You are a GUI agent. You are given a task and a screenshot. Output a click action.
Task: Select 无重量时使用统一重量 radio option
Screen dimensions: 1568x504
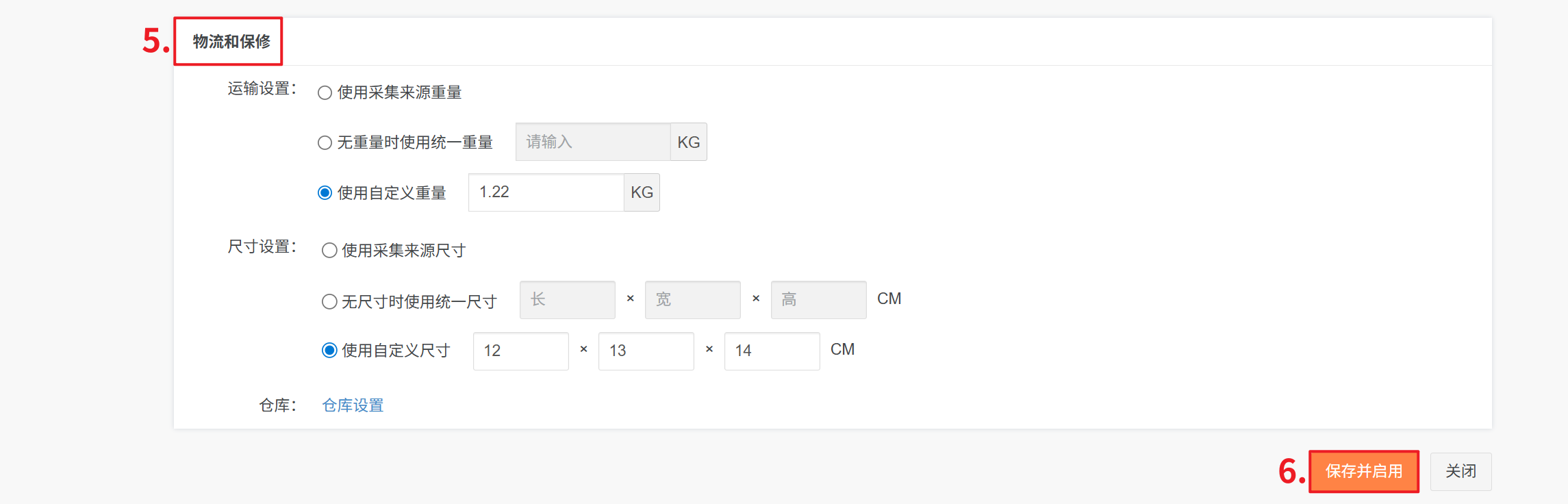[325, 142]
